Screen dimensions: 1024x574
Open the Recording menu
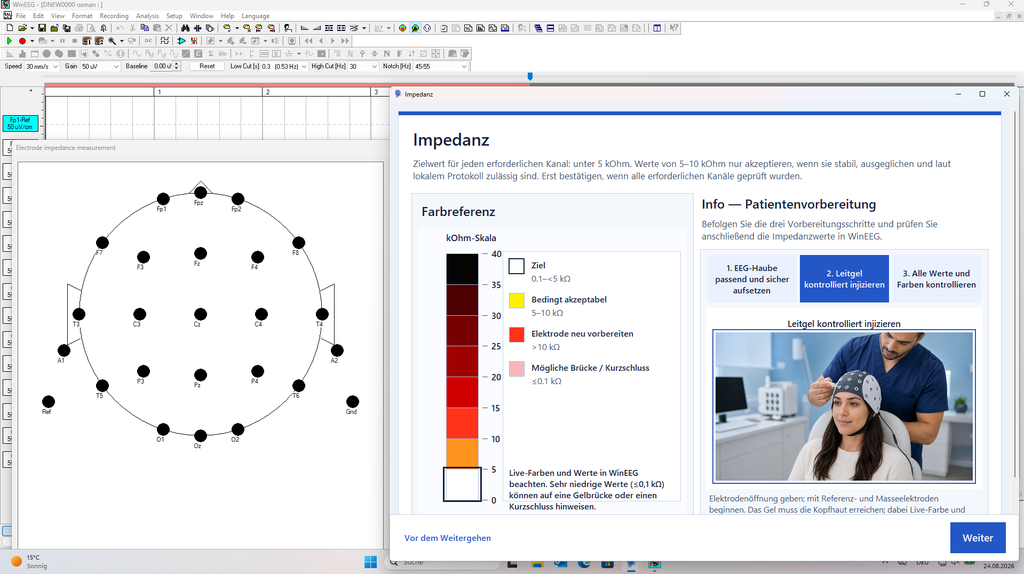[114, 16]
